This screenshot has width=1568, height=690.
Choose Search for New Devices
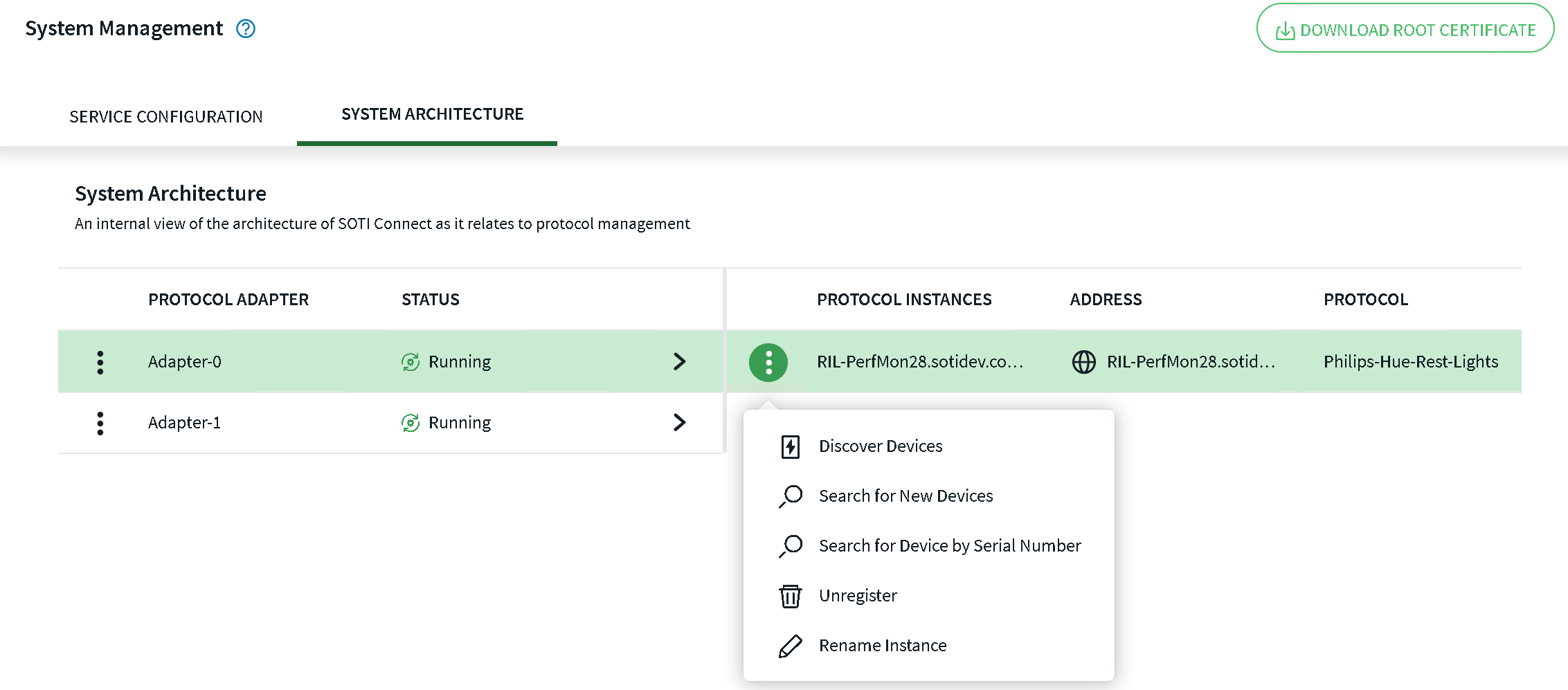point(928,496)
